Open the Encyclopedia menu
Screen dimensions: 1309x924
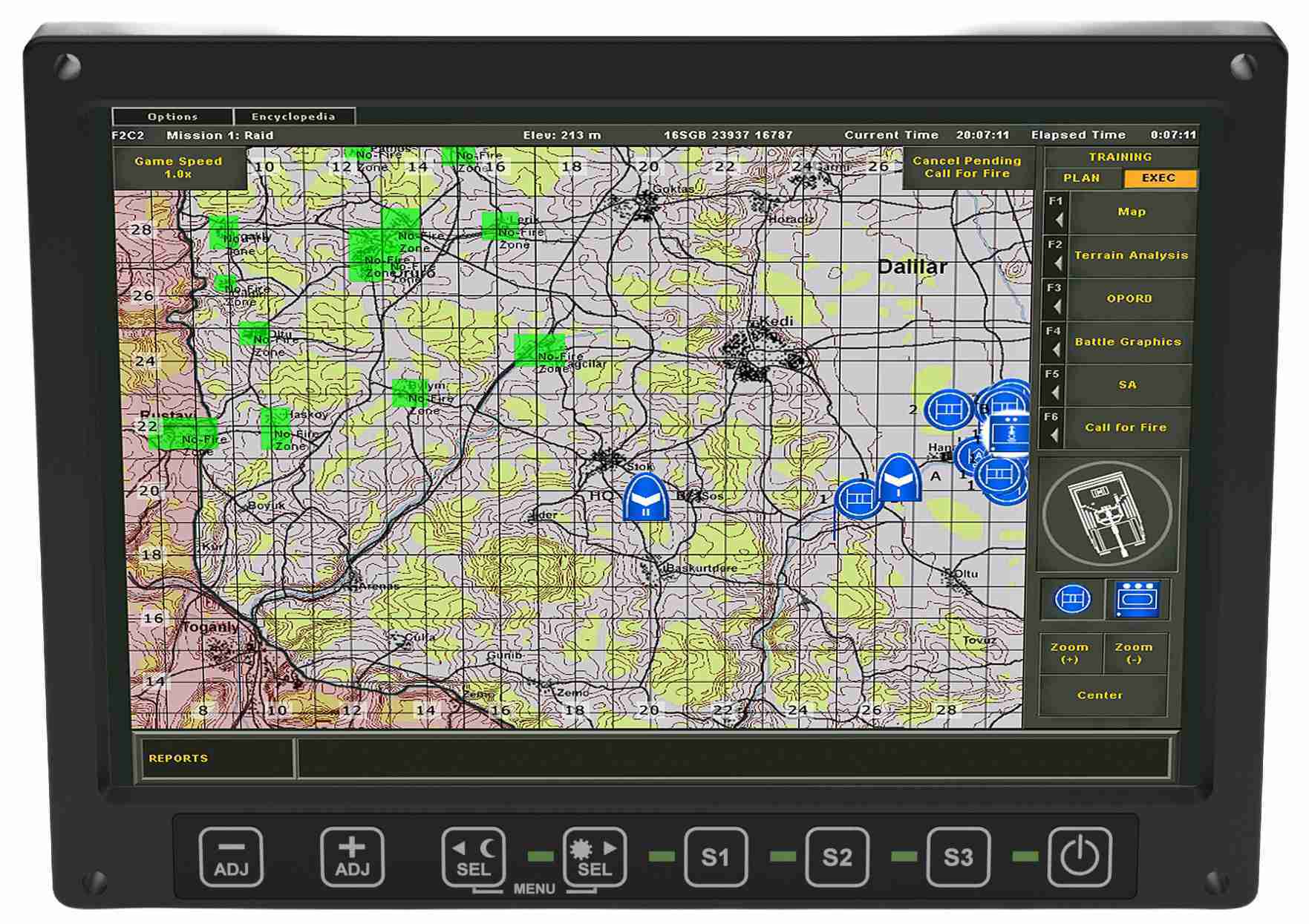pyautogui.click(x=293, y=117)
